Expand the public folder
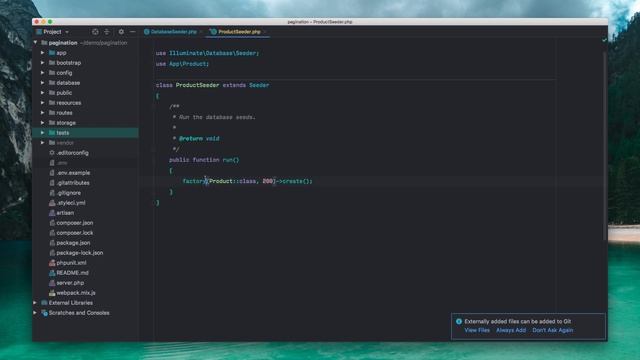This screenshot has height=360, width=640. coord(42,93)
